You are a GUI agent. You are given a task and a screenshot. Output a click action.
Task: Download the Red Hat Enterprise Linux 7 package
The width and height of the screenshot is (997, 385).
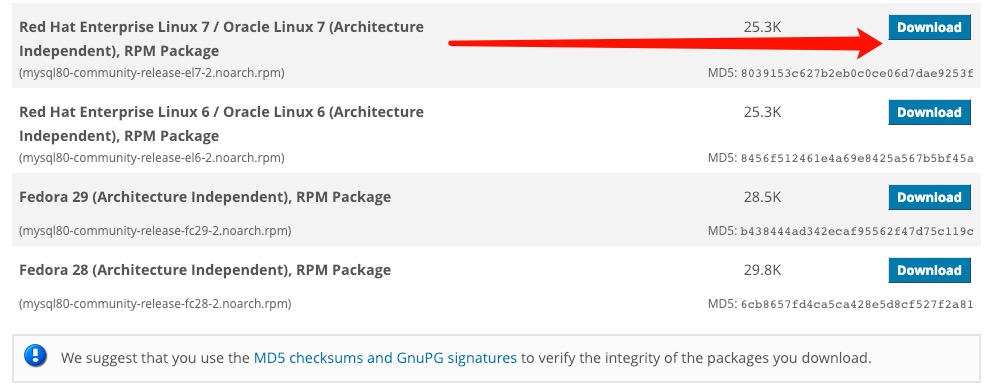point(929,27)
